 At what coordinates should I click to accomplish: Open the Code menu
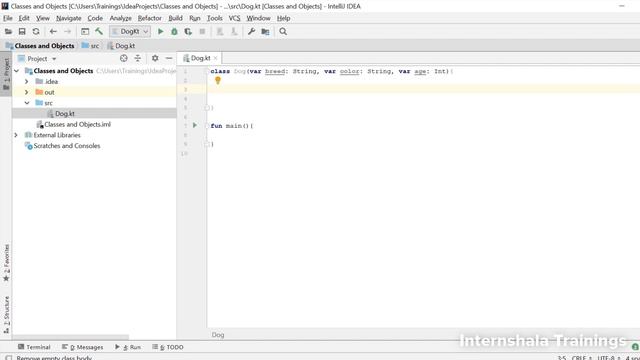coord(95,18)
